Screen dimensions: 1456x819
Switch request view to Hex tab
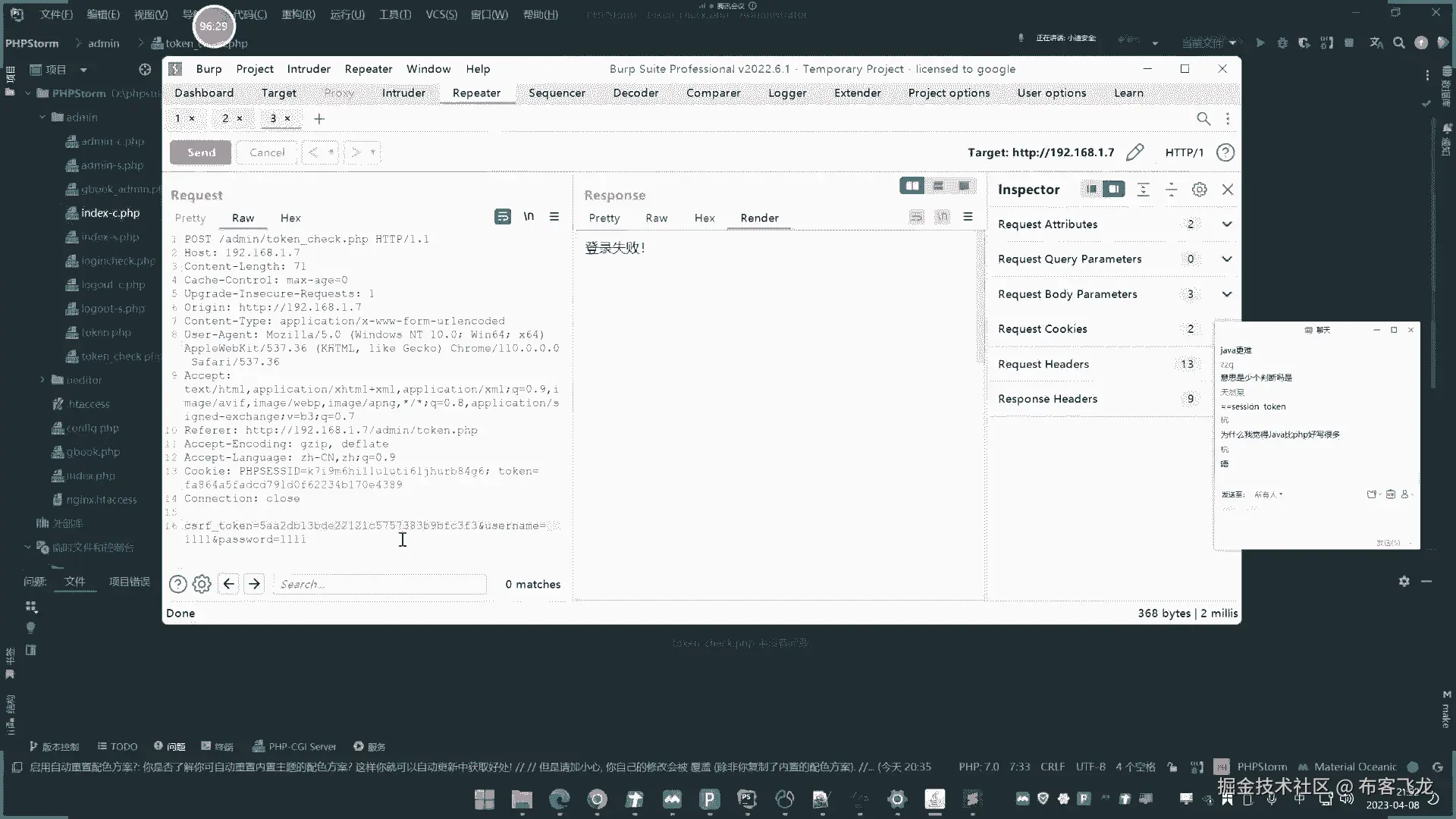(x=290, y=218)
